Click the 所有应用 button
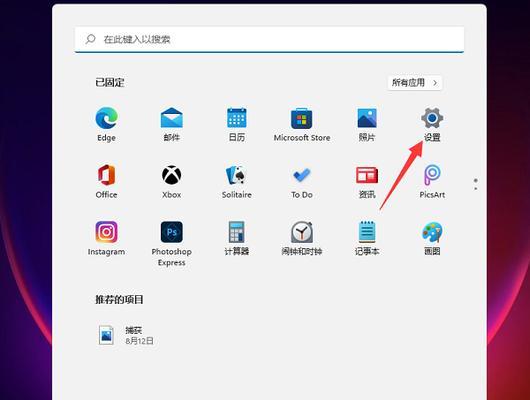Viewport: 530px width, 400px height. (415, 83)
